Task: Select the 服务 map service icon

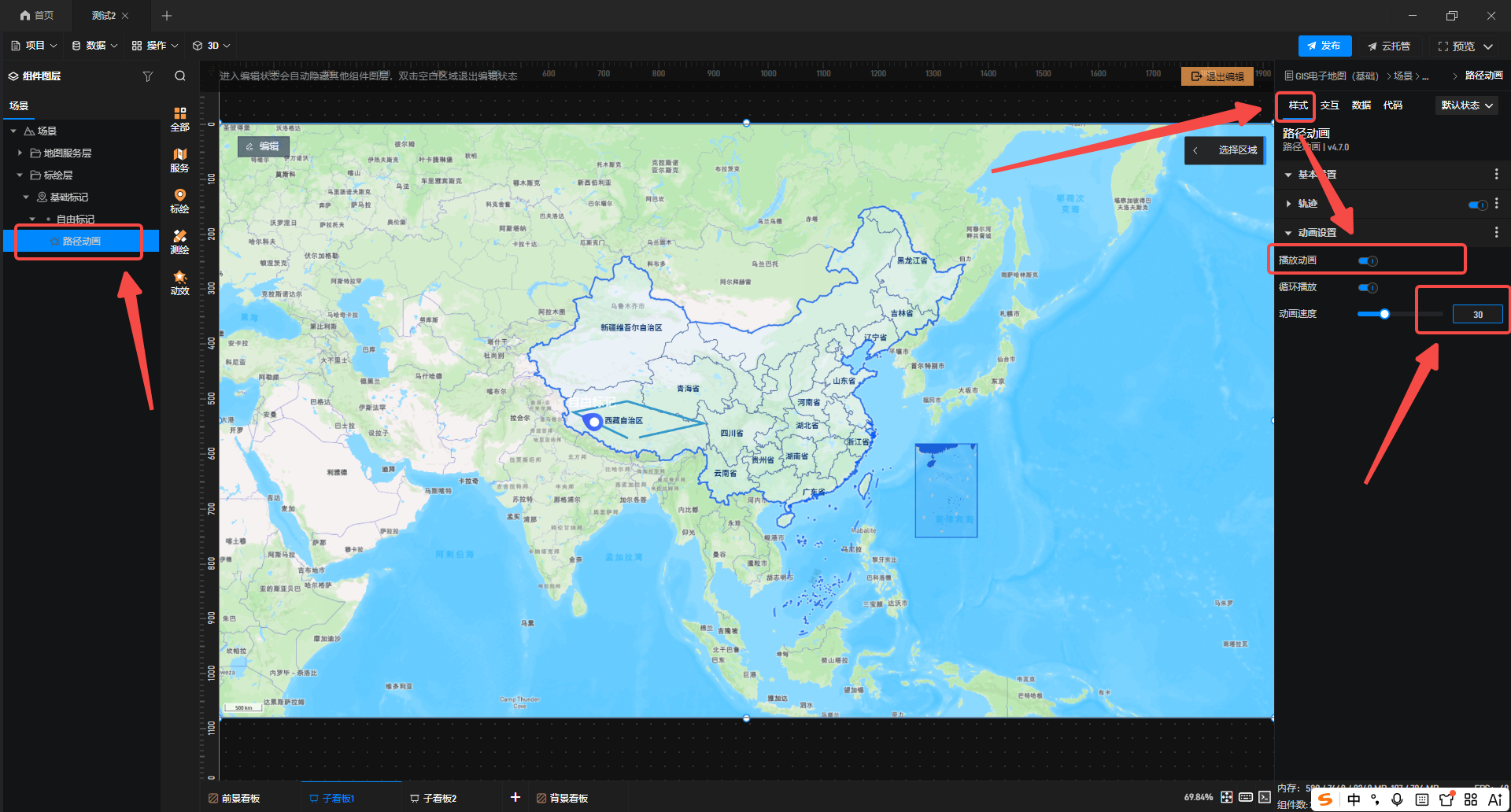Action: tap(179, 160)
